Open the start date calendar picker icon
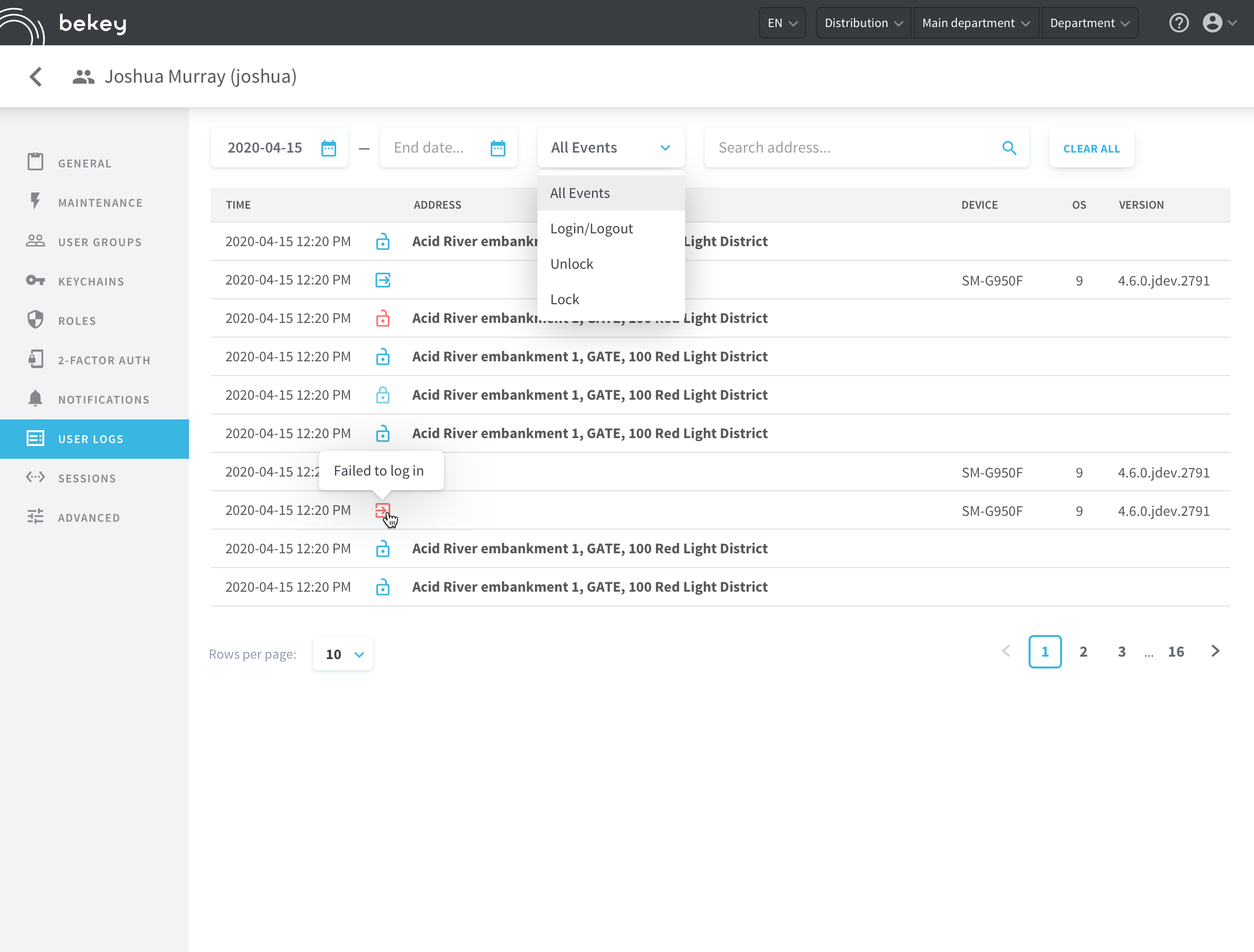Viewport: 1254px width, 952px height. click(x=328, y=148)
